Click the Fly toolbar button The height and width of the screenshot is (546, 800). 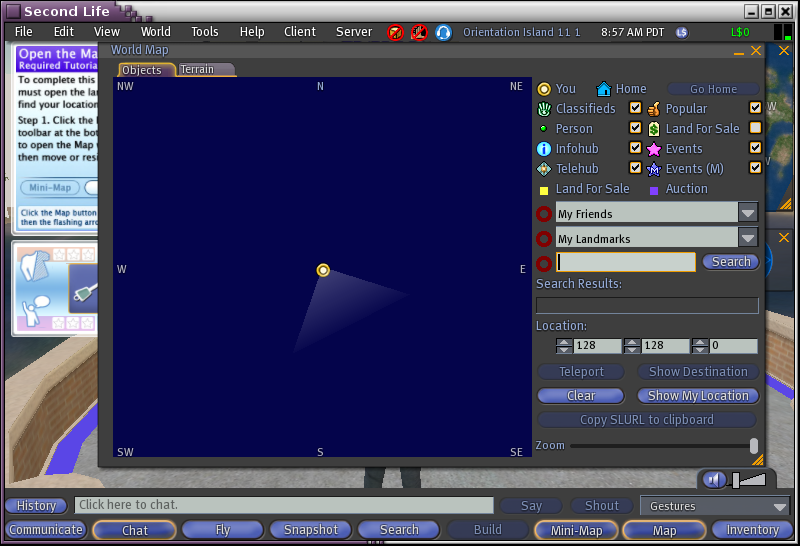point(222,530)
